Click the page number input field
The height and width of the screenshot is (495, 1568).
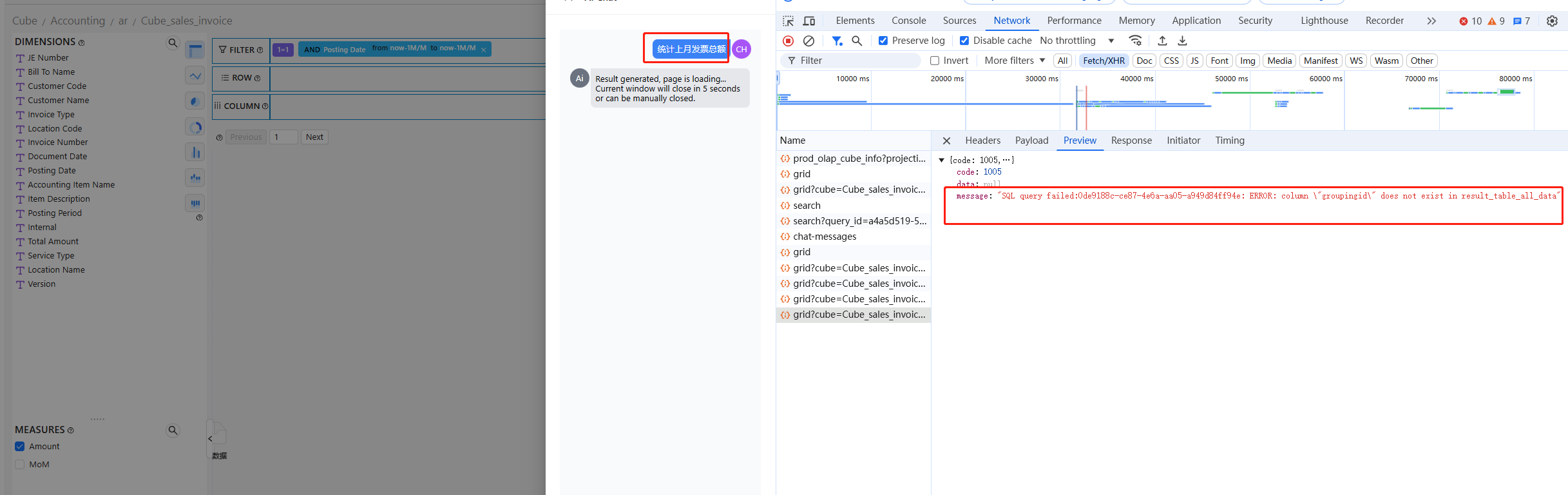coord(283,137)
